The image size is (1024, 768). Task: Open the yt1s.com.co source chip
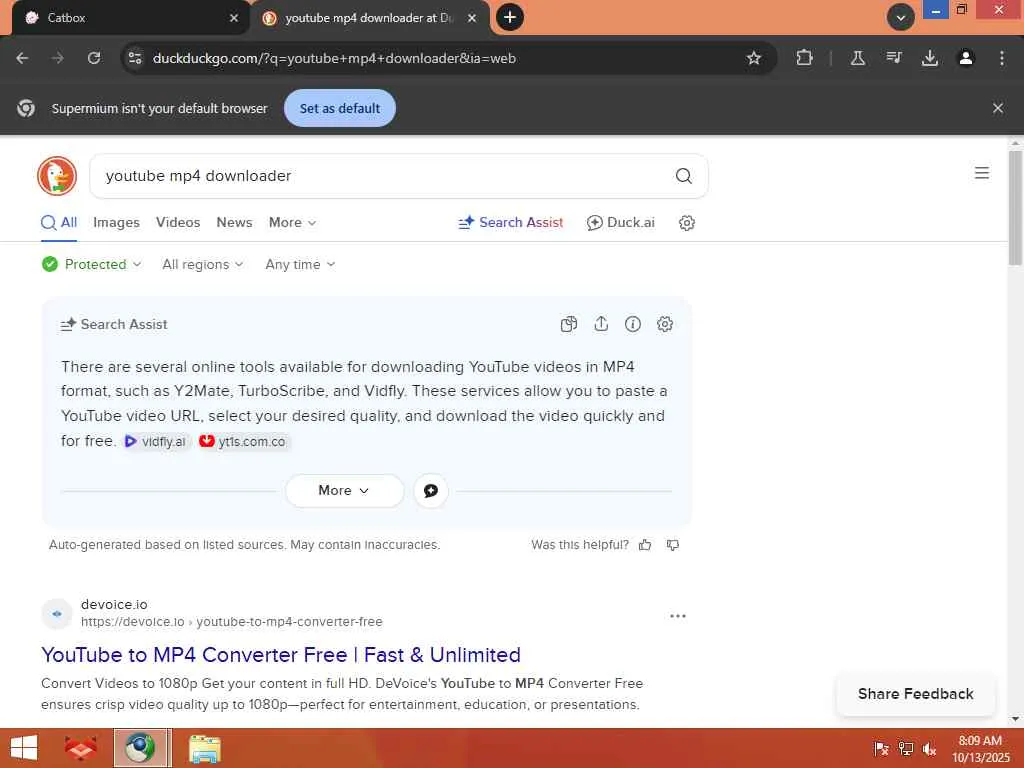(243, 441)
